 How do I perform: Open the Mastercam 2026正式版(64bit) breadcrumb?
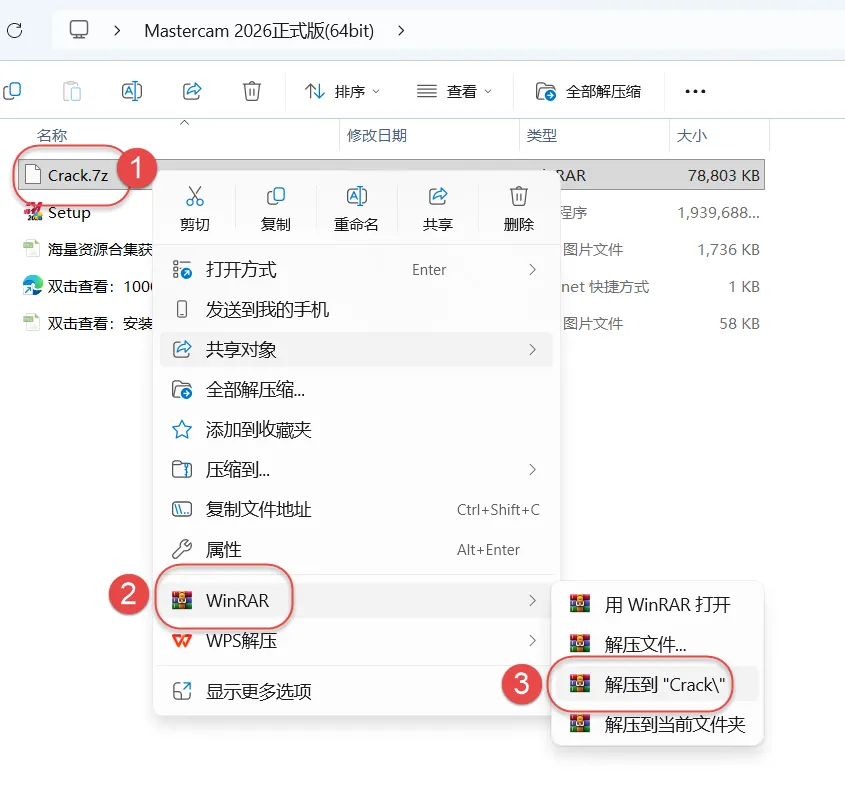click(259, 31)
